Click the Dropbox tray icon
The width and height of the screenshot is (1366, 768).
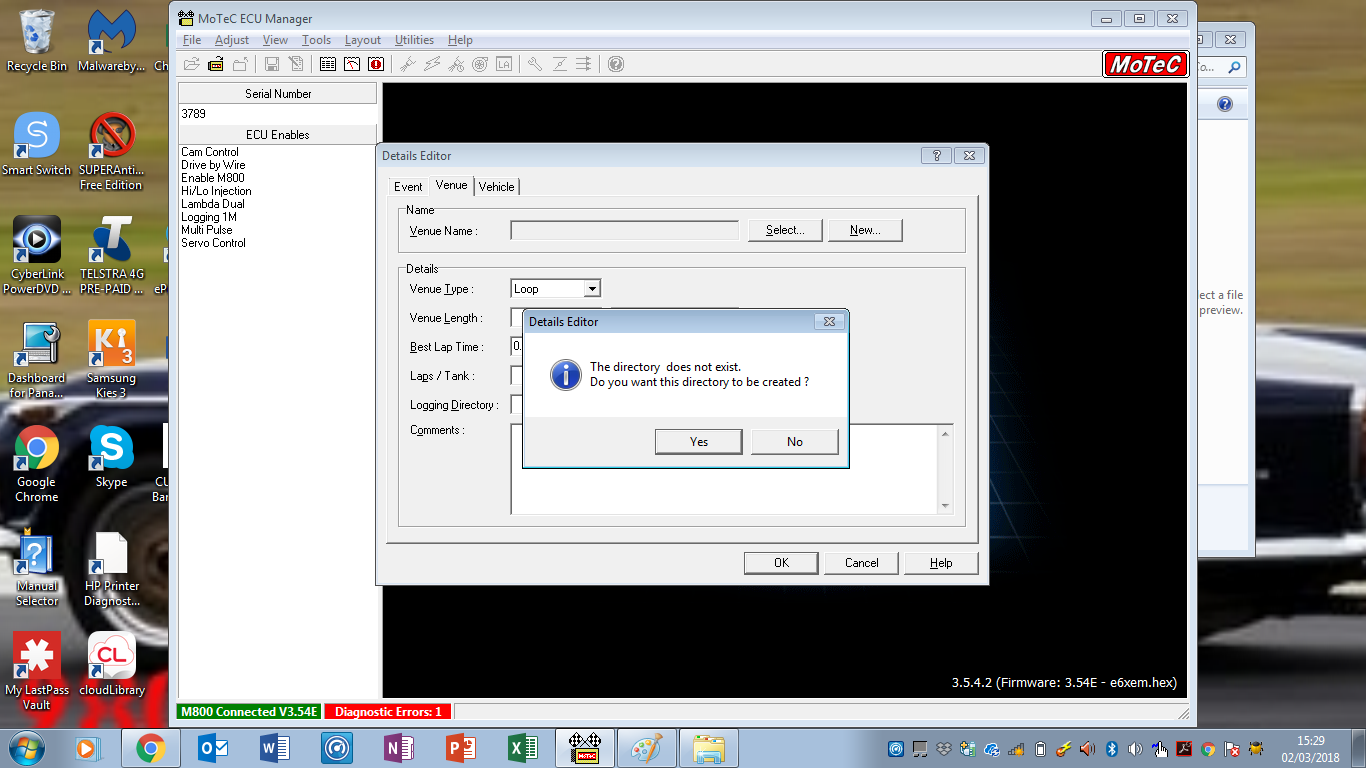(943, 749)
